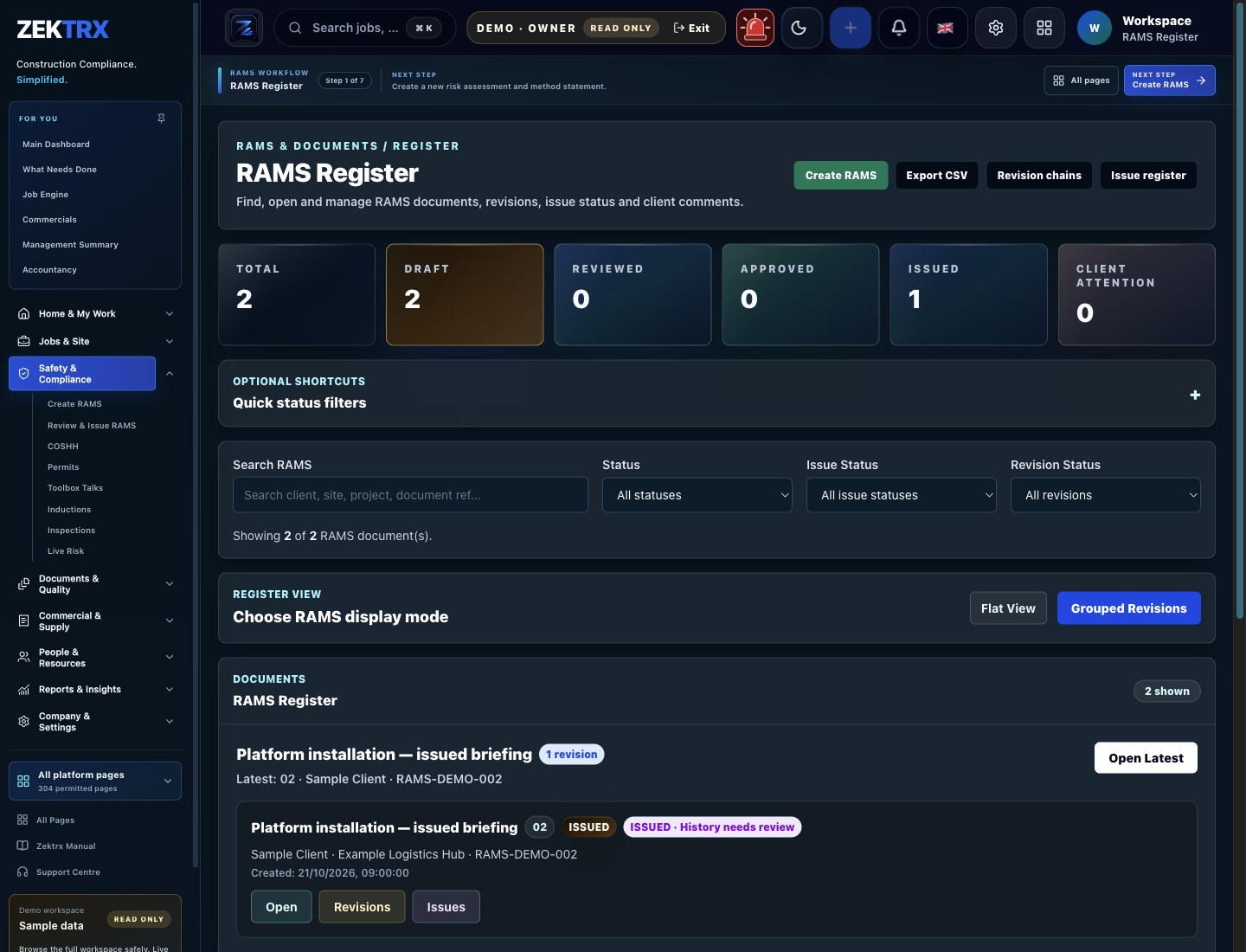Open the All issue statuses dropdown
Screen dimensions: 1246x952
point(901,495)
